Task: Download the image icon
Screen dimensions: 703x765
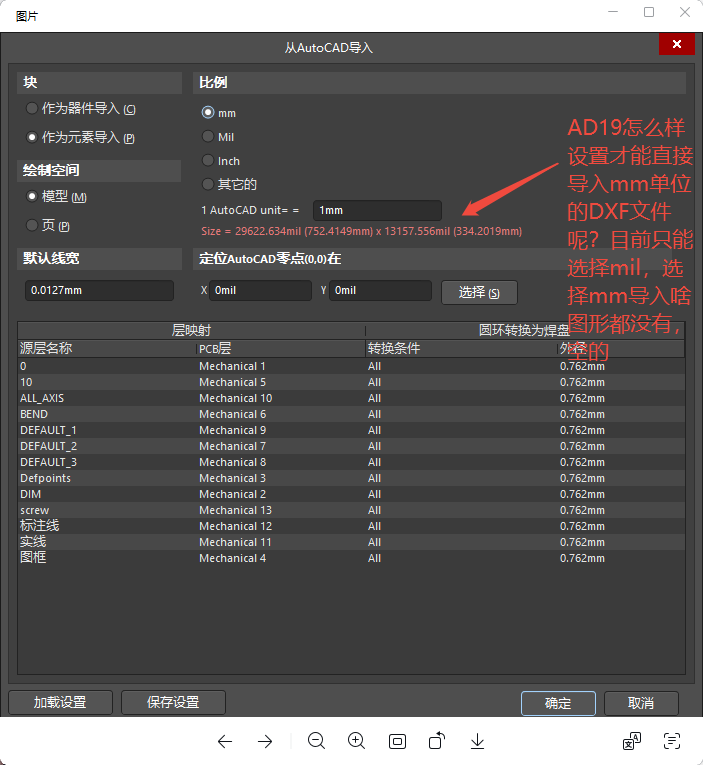Action: (x=477, y=741)
